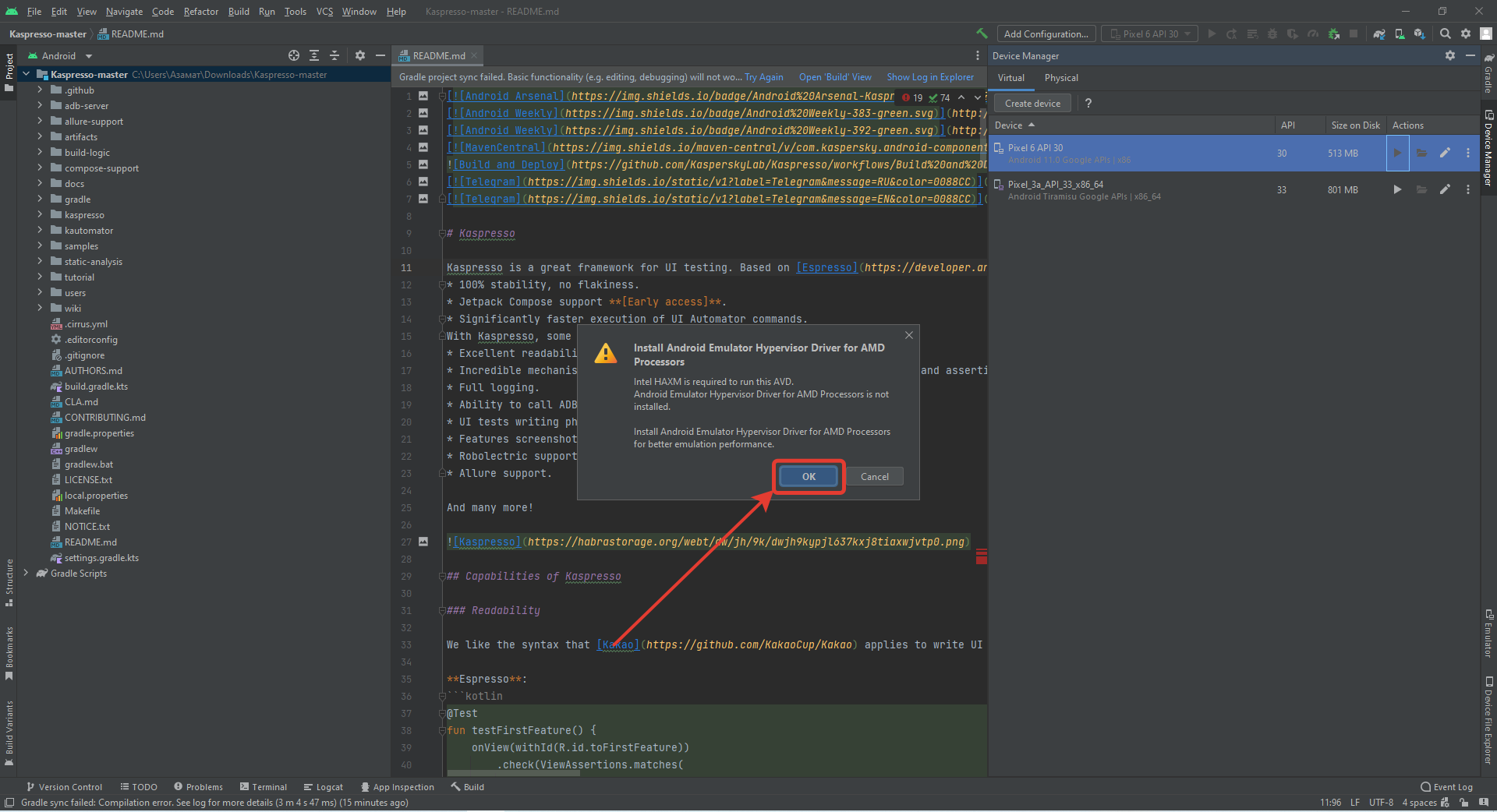This screenshot has width=1497, height=812.
Task: Open the Project panel options gear
Action: [360, 55]
